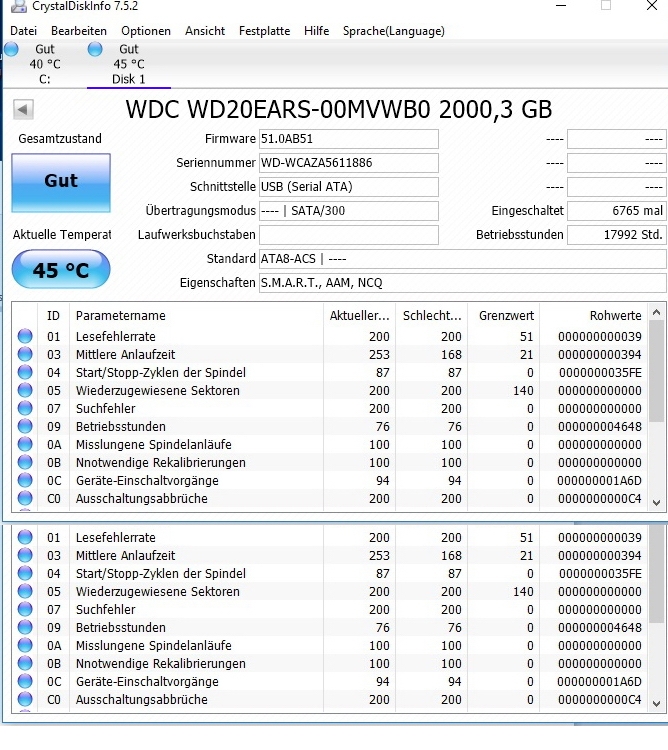Select Wiederzugewiesene Sektoren name in lower list

[158, 592]
